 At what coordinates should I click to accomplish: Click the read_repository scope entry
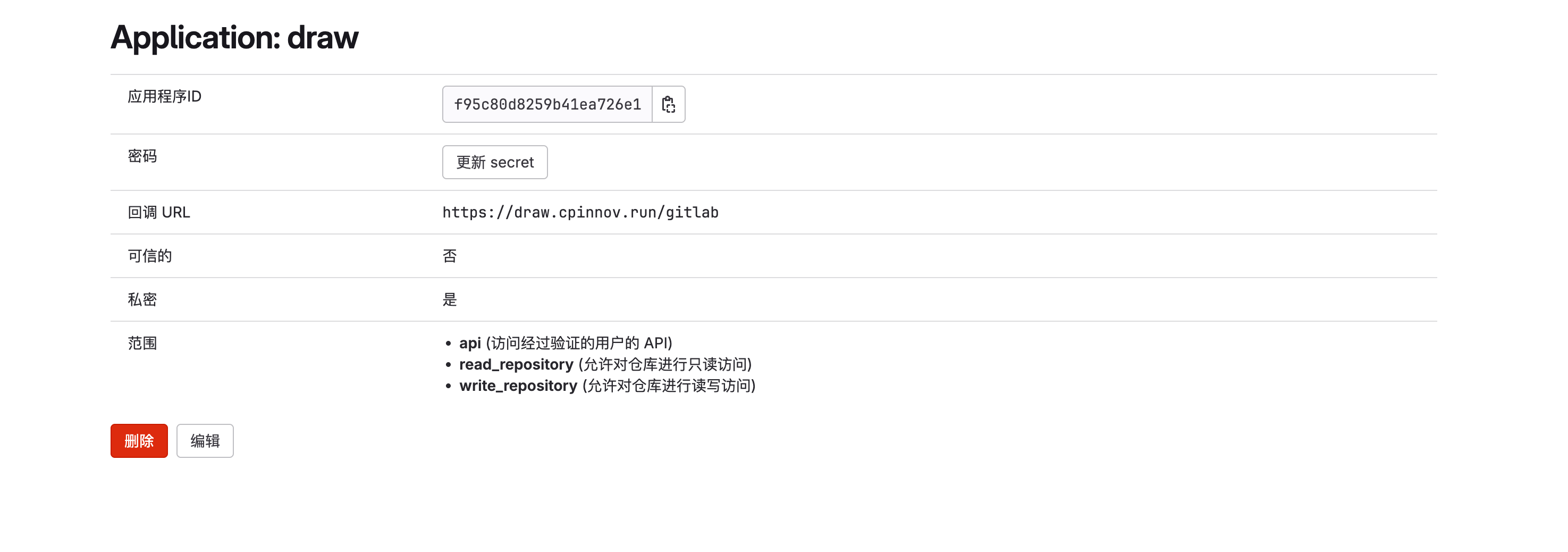click(605, 364)
